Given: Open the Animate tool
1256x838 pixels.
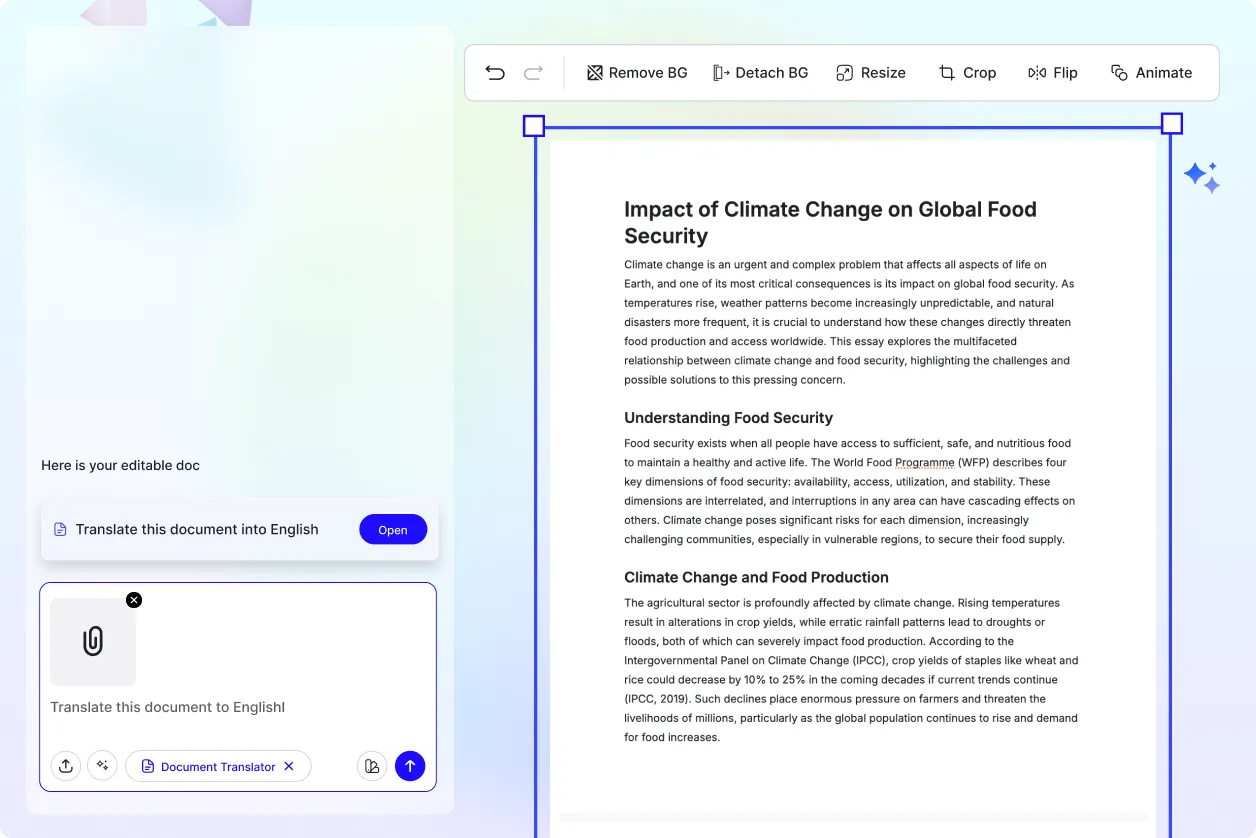Looking at the screenshot, I should tap(1151, 72).
